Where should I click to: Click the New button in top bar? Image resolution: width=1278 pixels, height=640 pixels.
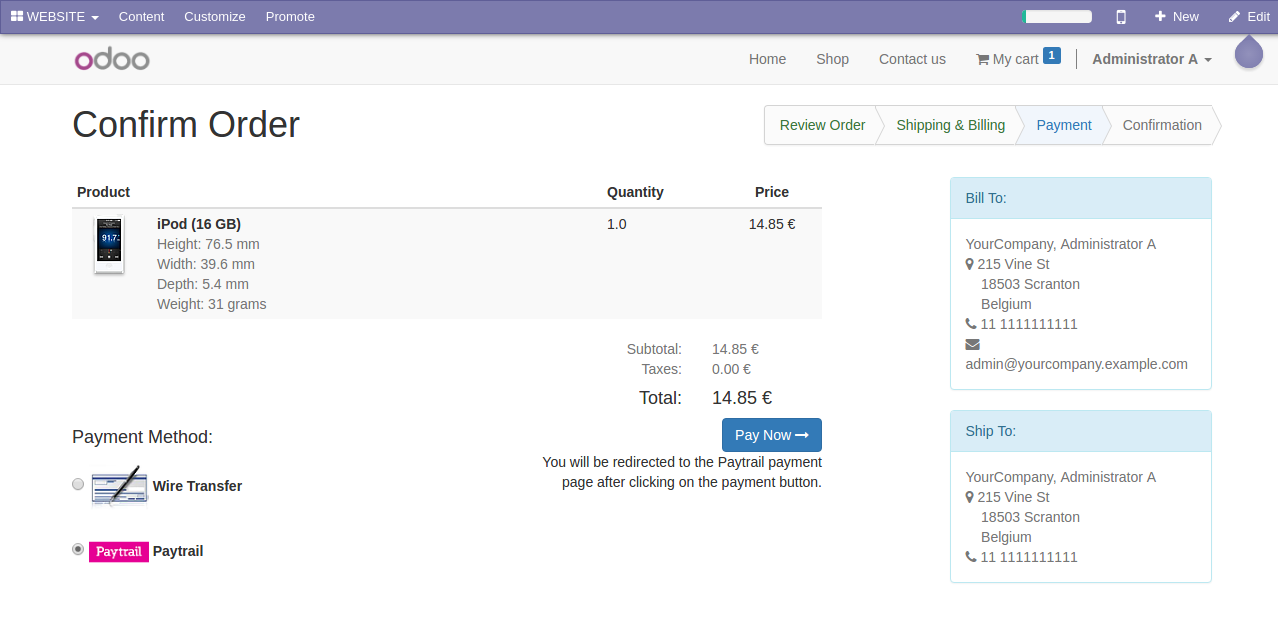[1177, 16]
